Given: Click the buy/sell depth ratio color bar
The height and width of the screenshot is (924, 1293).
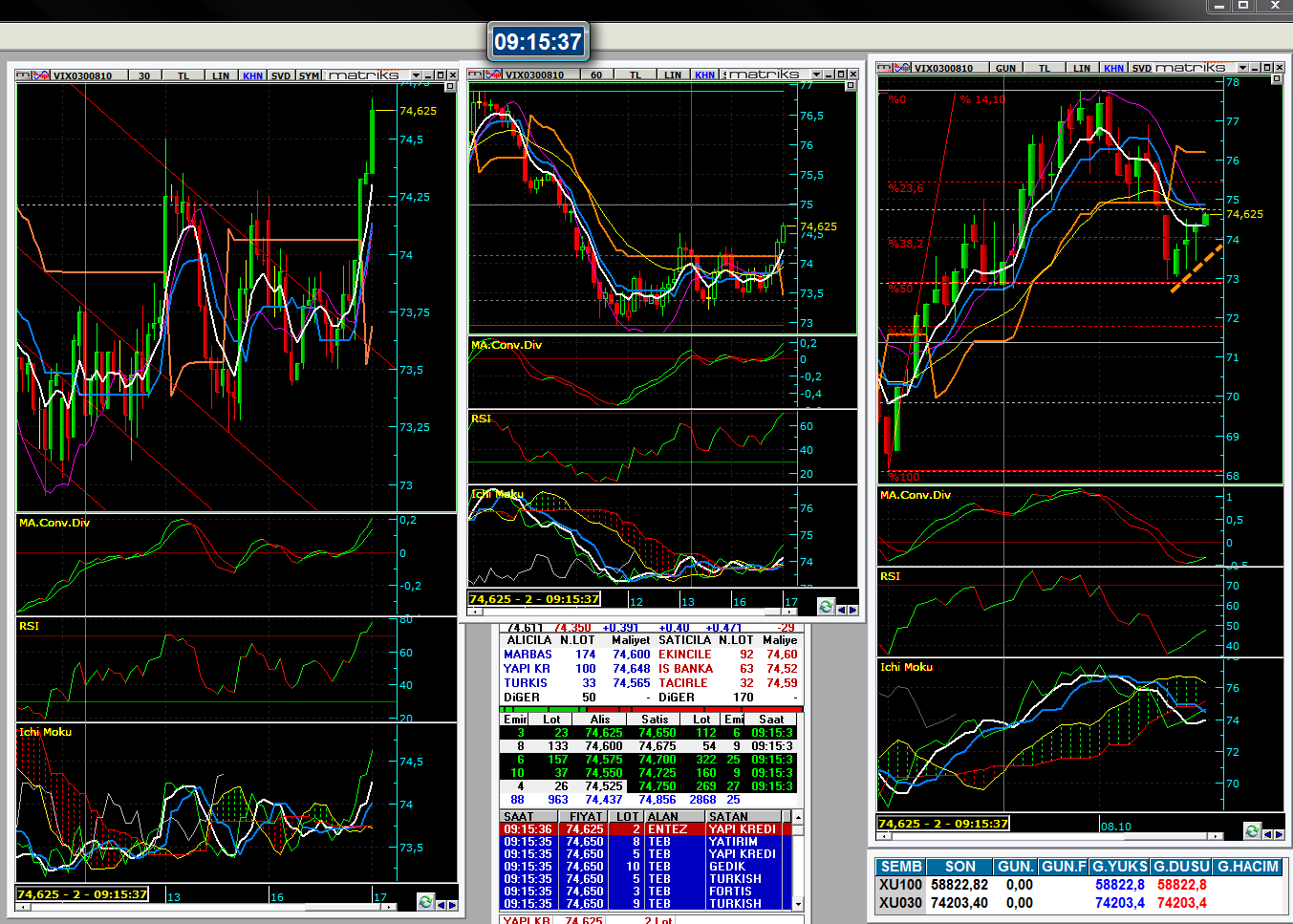Looking at the screenshot, I should [652, 709].
